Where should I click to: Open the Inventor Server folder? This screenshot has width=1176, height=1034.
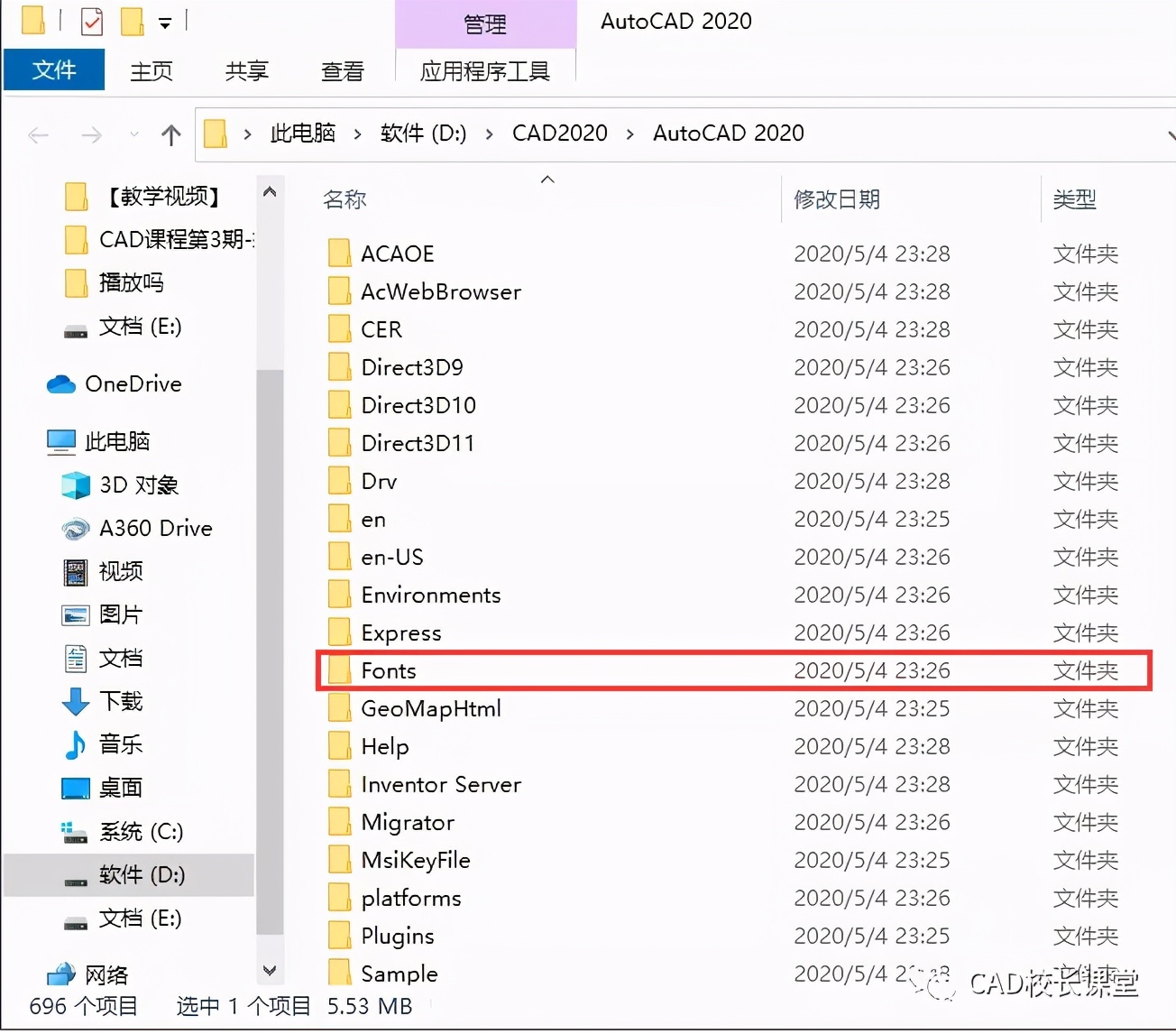click(x=440, y=784)
